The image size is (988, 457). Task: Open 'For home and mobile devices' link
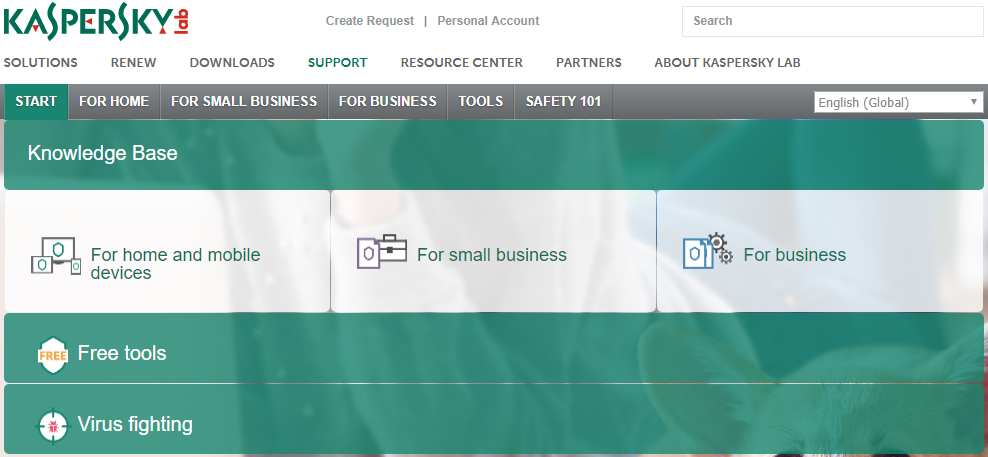coord(175,263)
